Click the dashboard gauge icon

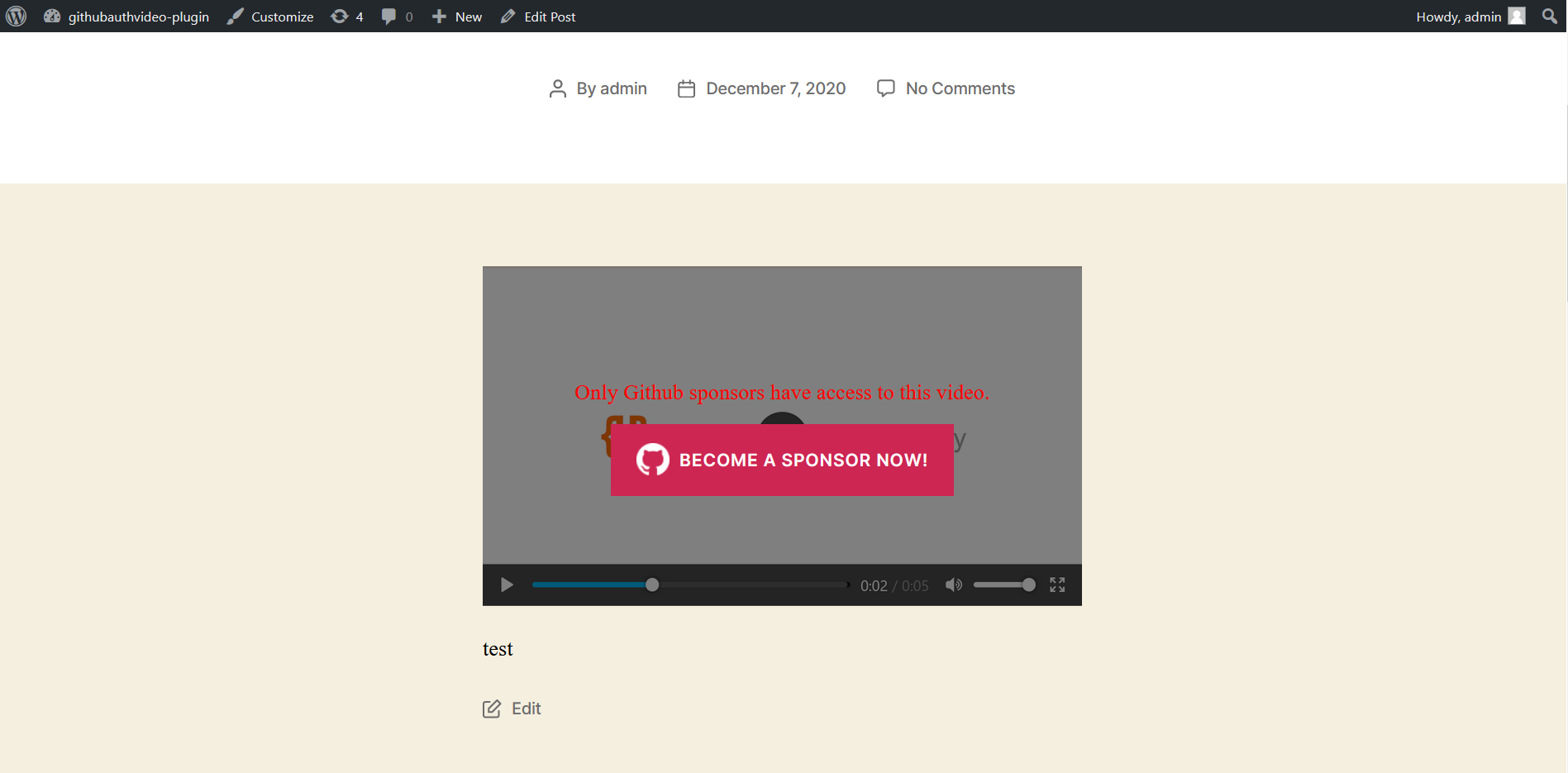(x=52, y=16)
